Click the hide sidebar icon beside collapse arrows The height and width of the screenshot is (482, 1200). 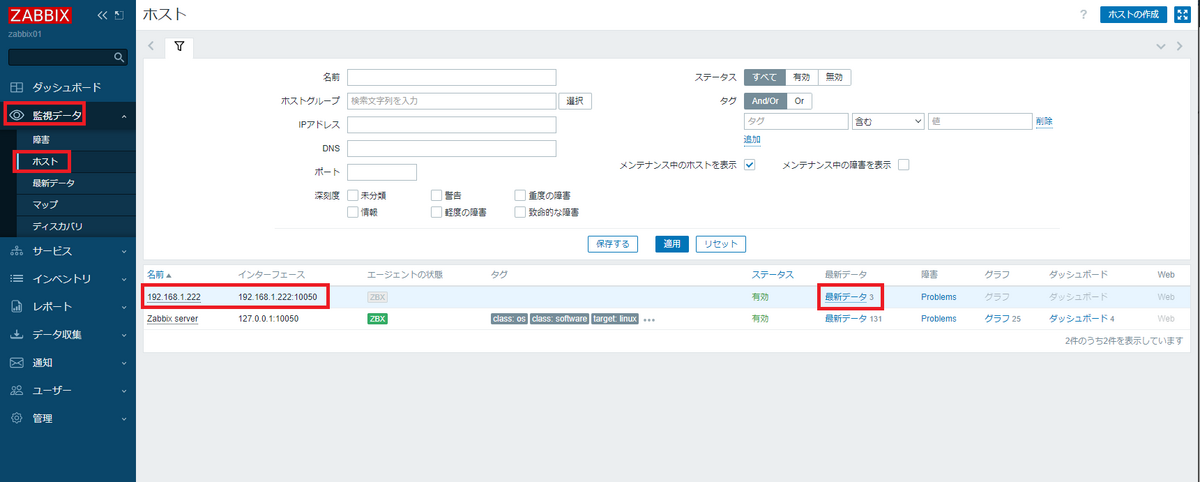point(120,15)
